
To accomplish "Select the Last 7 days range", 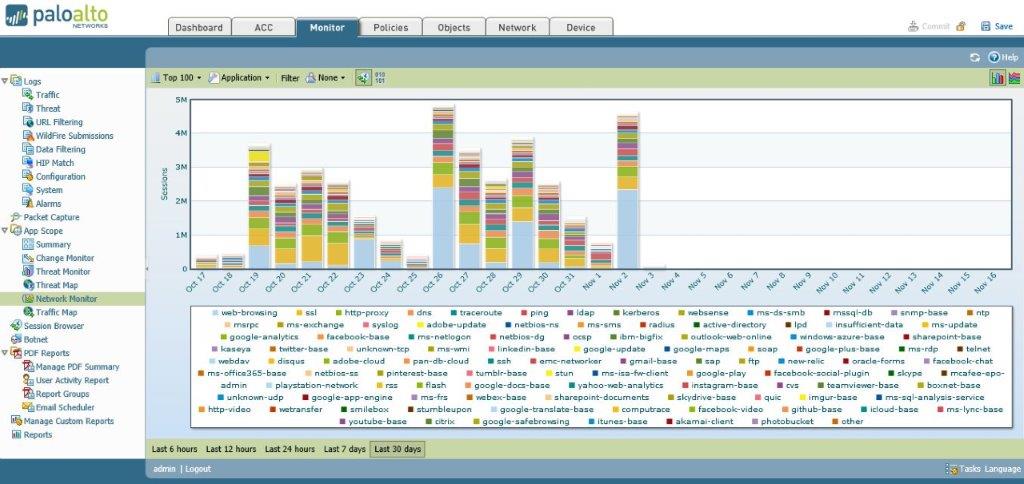I will tap(344, 449).
